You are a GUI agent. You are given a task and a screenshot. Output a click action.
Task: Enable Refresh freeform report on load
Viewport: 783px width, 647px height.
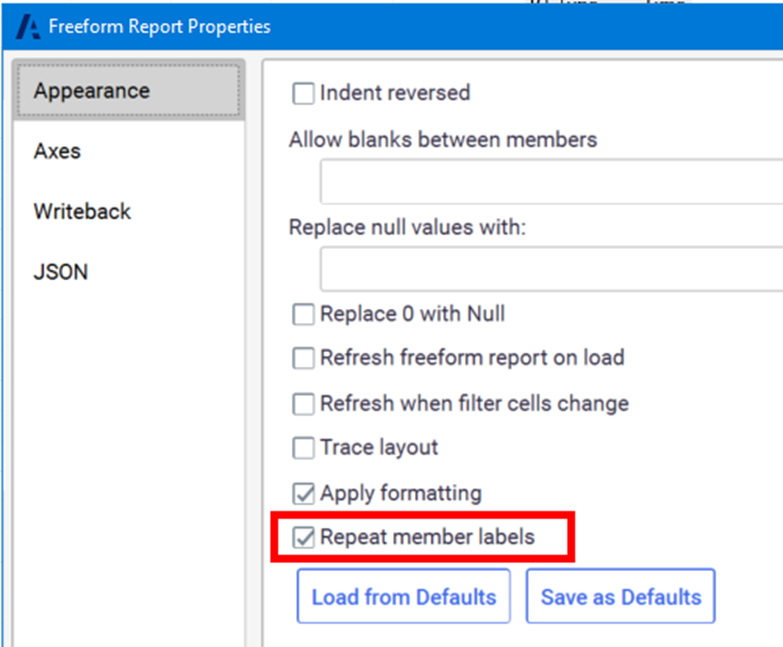(303, 358)
